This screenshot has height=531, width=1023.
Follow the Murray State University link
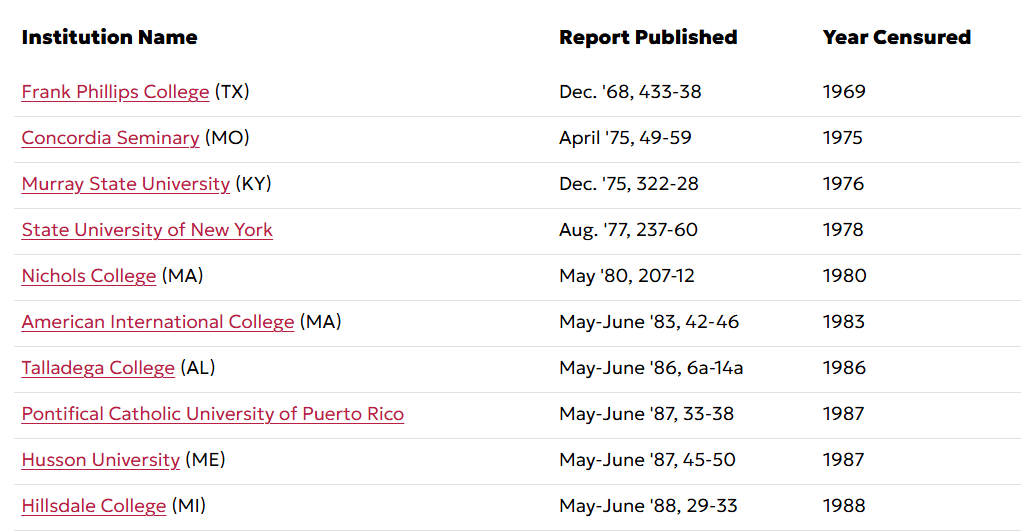click(x=125, y=184)
